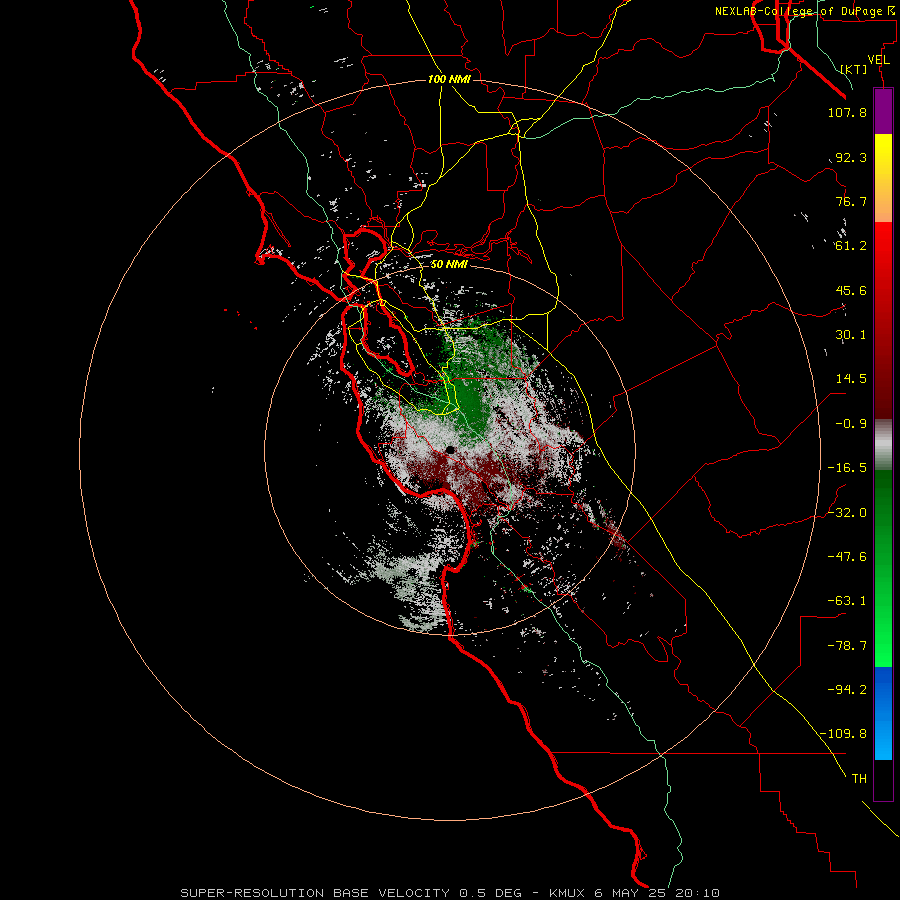Select the -32.0 velocity scale value

(847, 513)
